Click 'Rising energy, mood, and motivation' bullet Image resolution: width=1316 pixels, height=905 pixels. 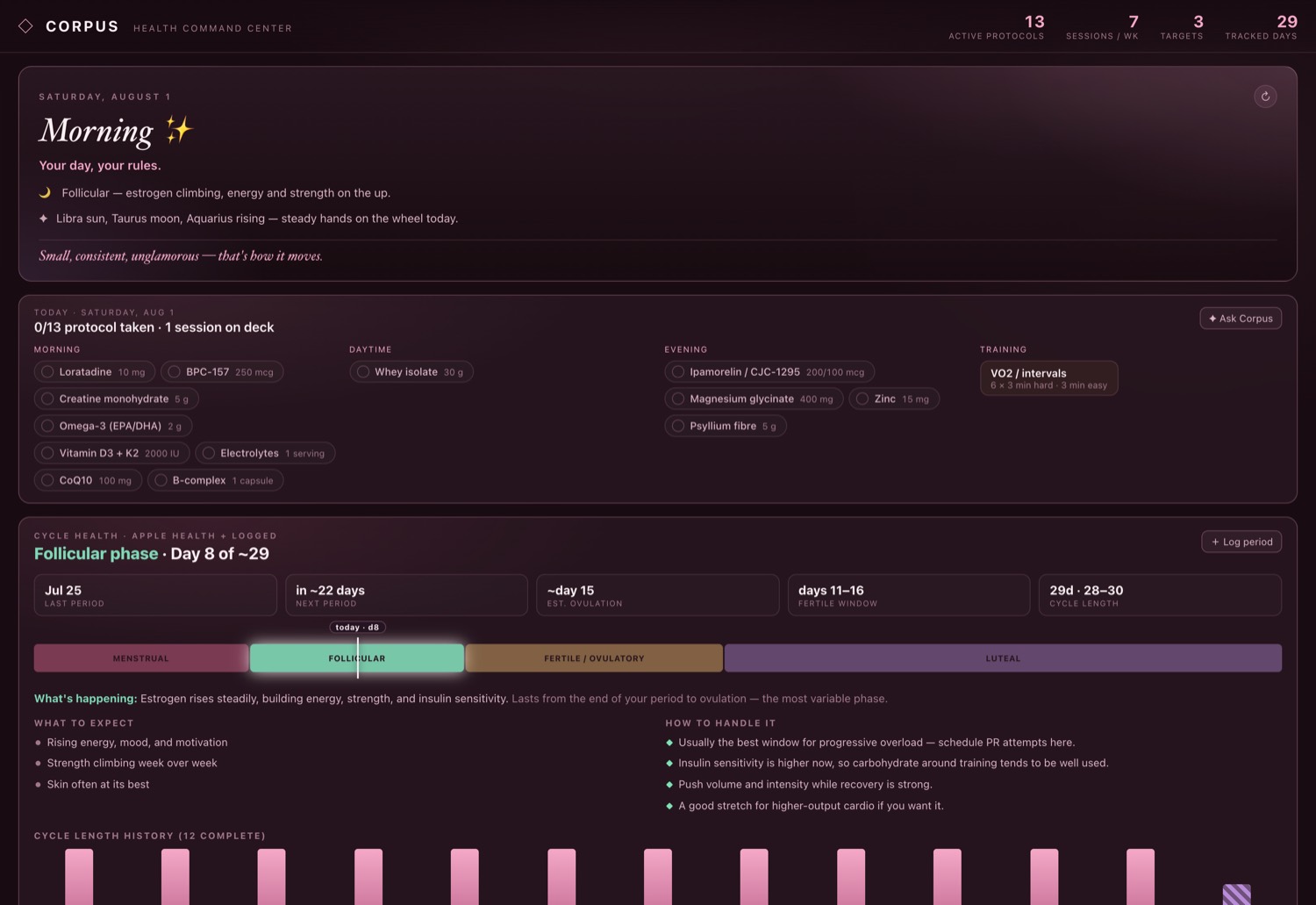pos(138,742)
